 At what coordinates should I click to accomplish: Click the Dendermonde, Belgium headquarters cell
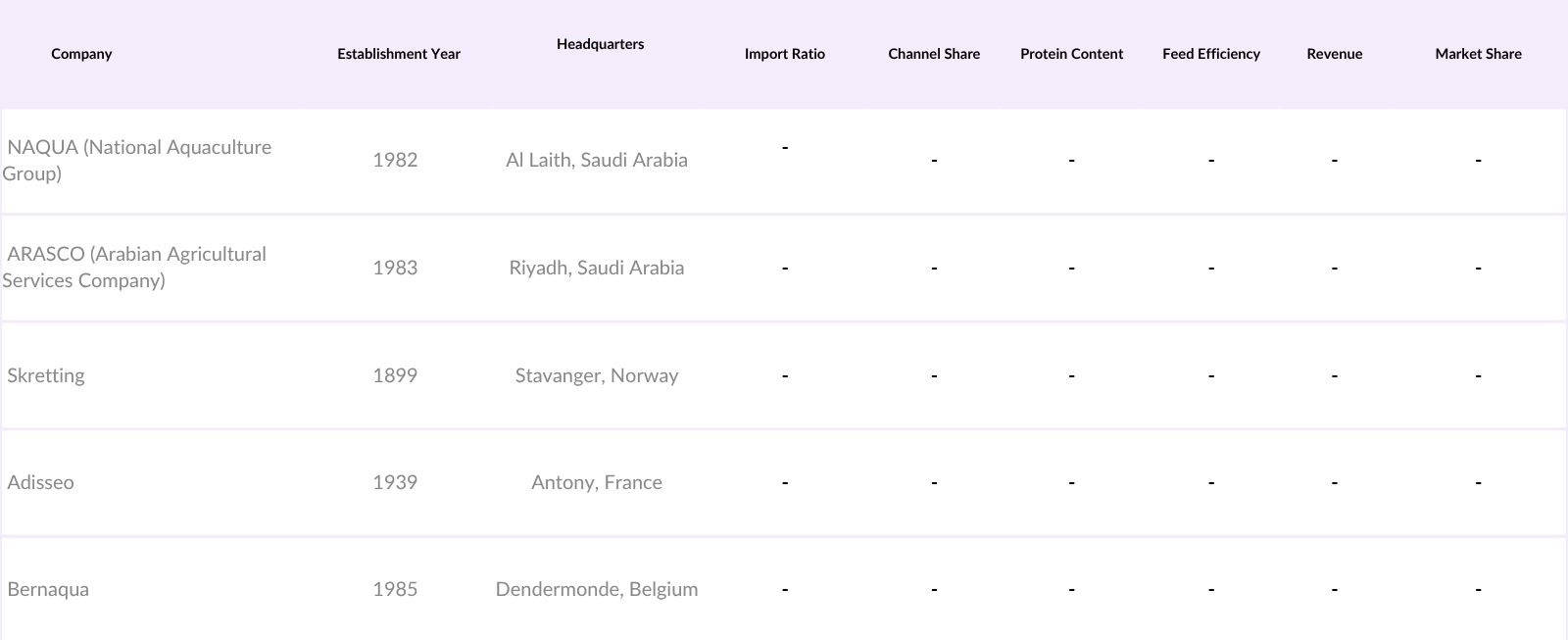(596, 589)
